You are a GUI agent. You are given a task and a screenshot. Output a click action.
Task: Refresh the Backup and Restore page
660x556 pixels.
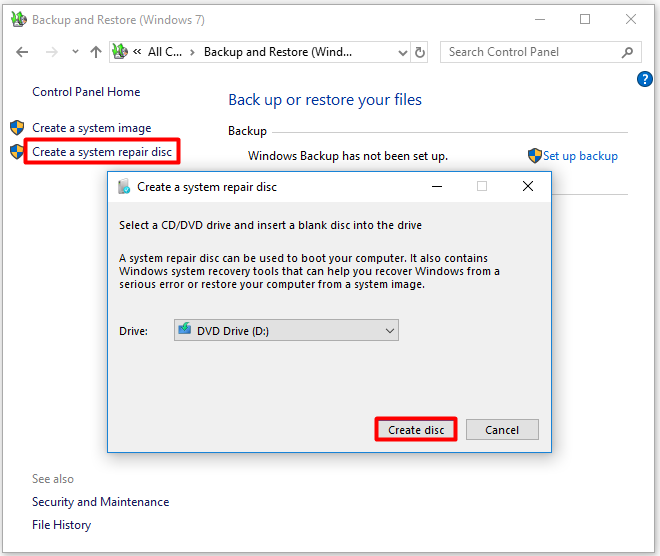420,52
